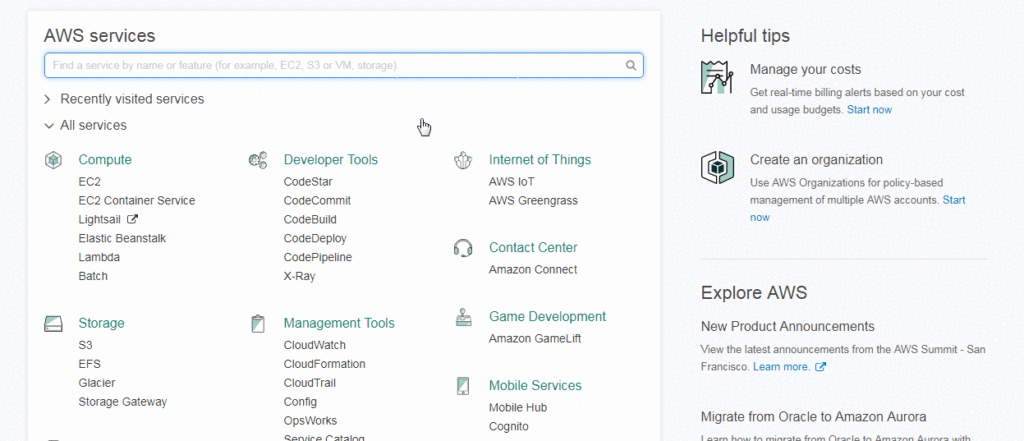Click external link icon after Learn more
Screen dimensions: 1024x441
coord(821,367)
